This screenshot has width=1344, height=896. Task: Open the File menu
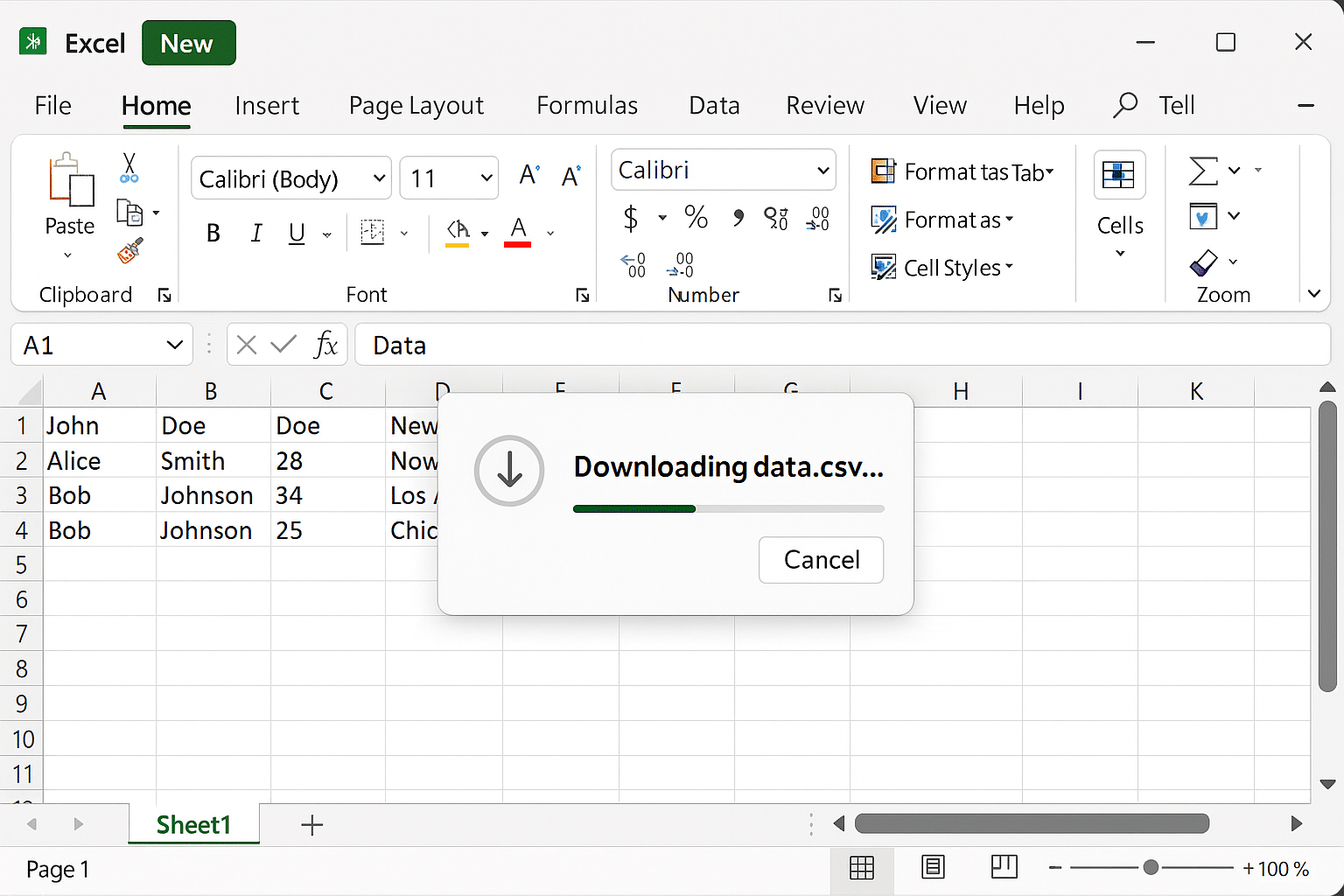coord(53,105)
